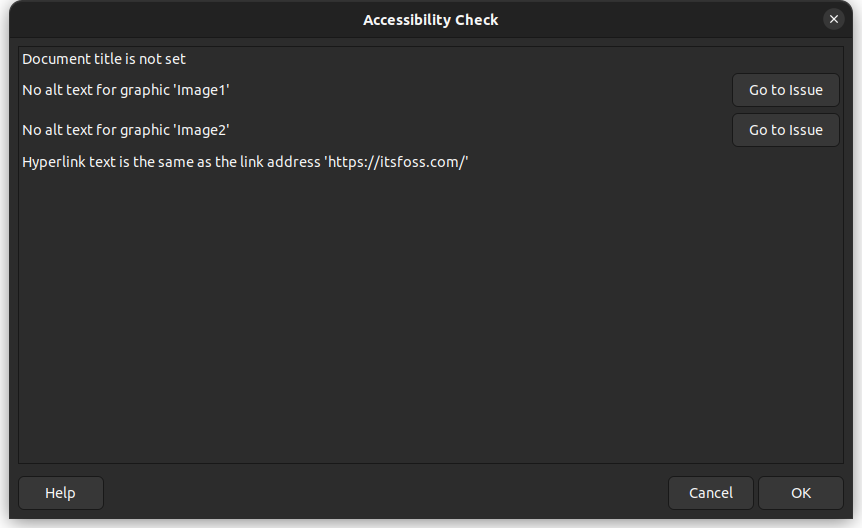Image resolution: width=862 pixels, height=528 pixels.
Task: Go to issue for graphic 'Image1'
Action: pos(786,90)
